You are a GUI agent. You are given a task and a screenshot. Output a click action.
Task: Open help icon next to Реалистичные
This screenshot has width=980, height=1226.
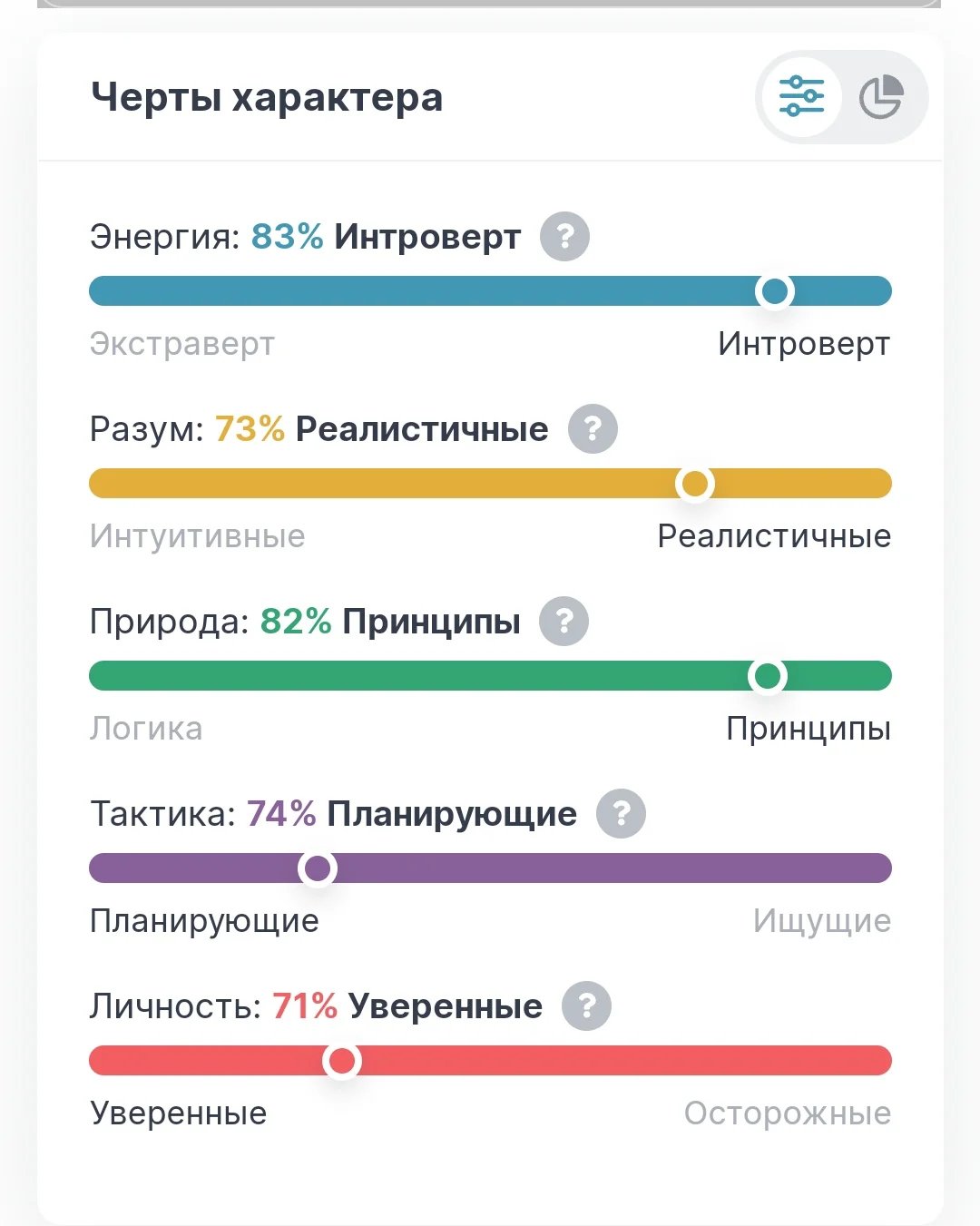click(593, 429)
